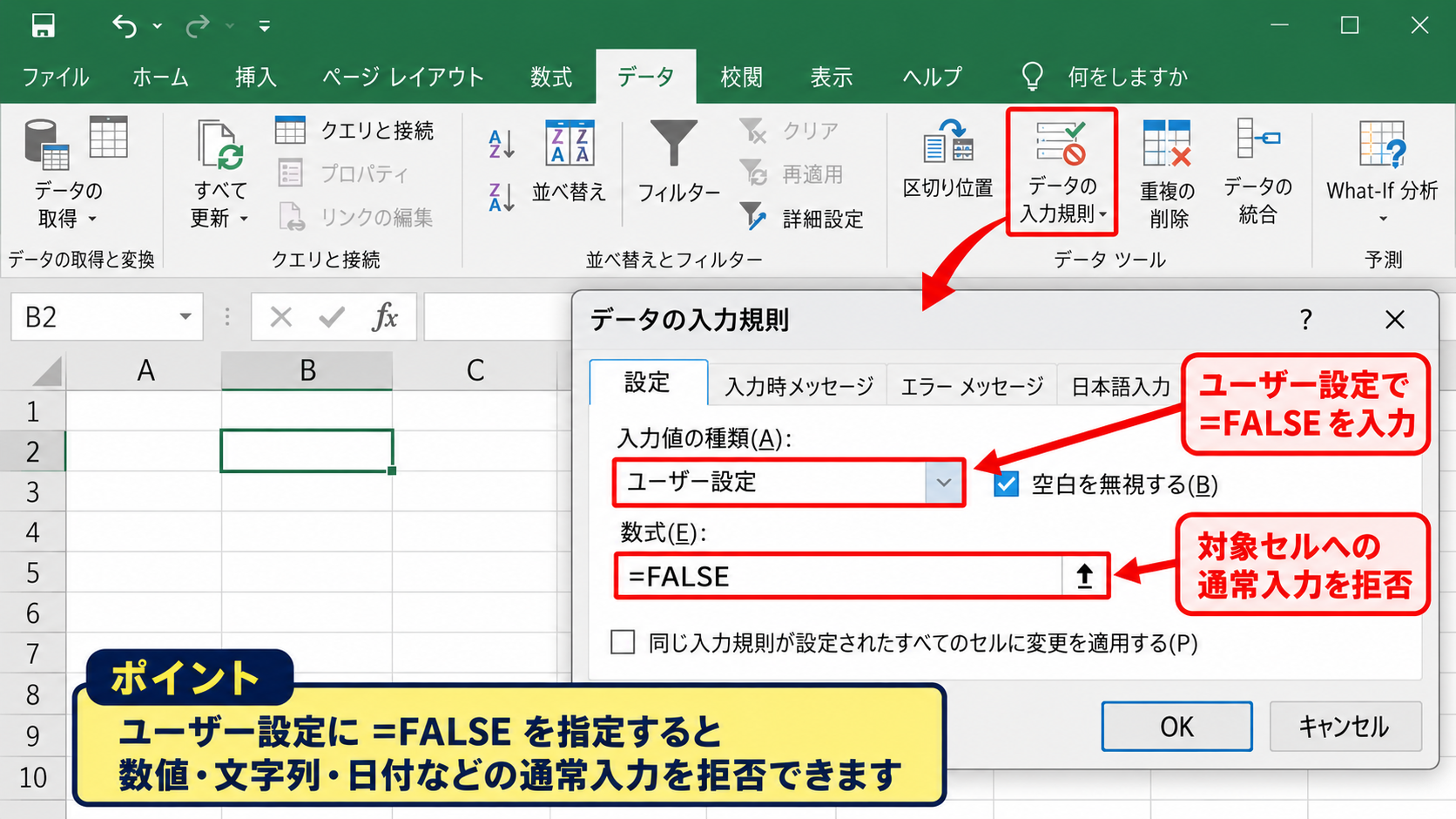The width and height of the screenshot is (1456, 819).
Task: Toggle 空白を無視する checkbox
Action: click(1006, 484)
